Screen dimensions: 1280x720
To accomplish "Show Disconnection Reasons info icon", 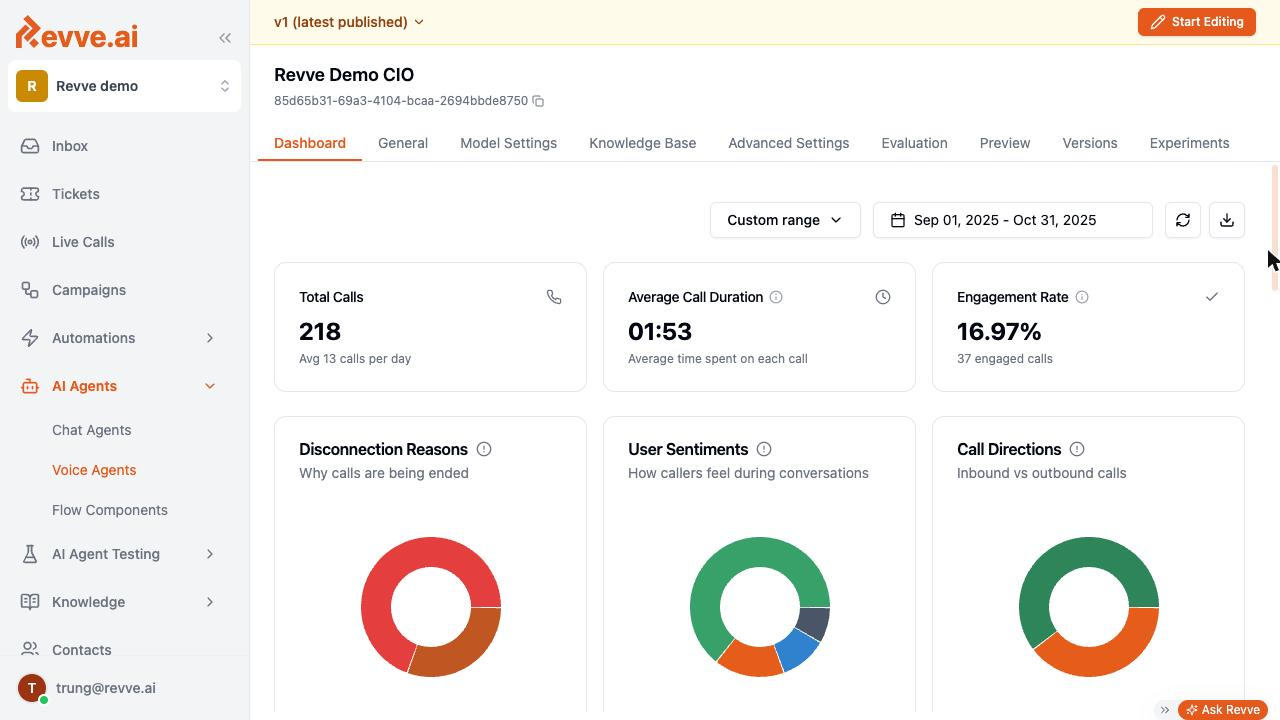I will coord(484,449).
